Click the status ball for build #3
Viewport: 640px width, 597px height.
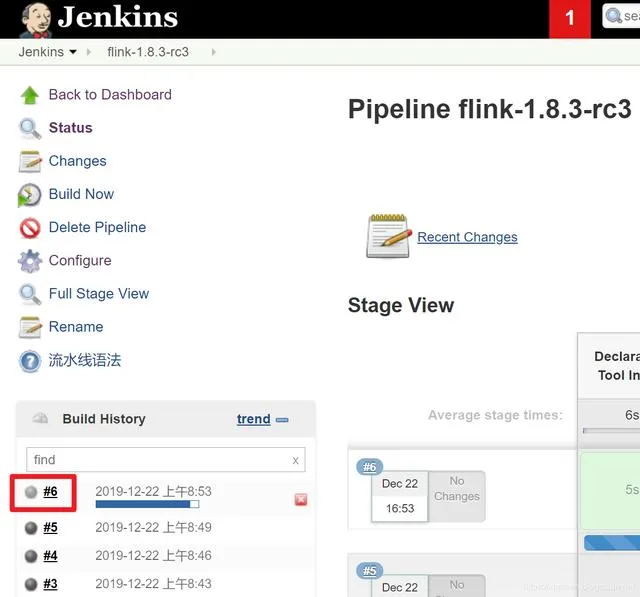pos(31,584)
